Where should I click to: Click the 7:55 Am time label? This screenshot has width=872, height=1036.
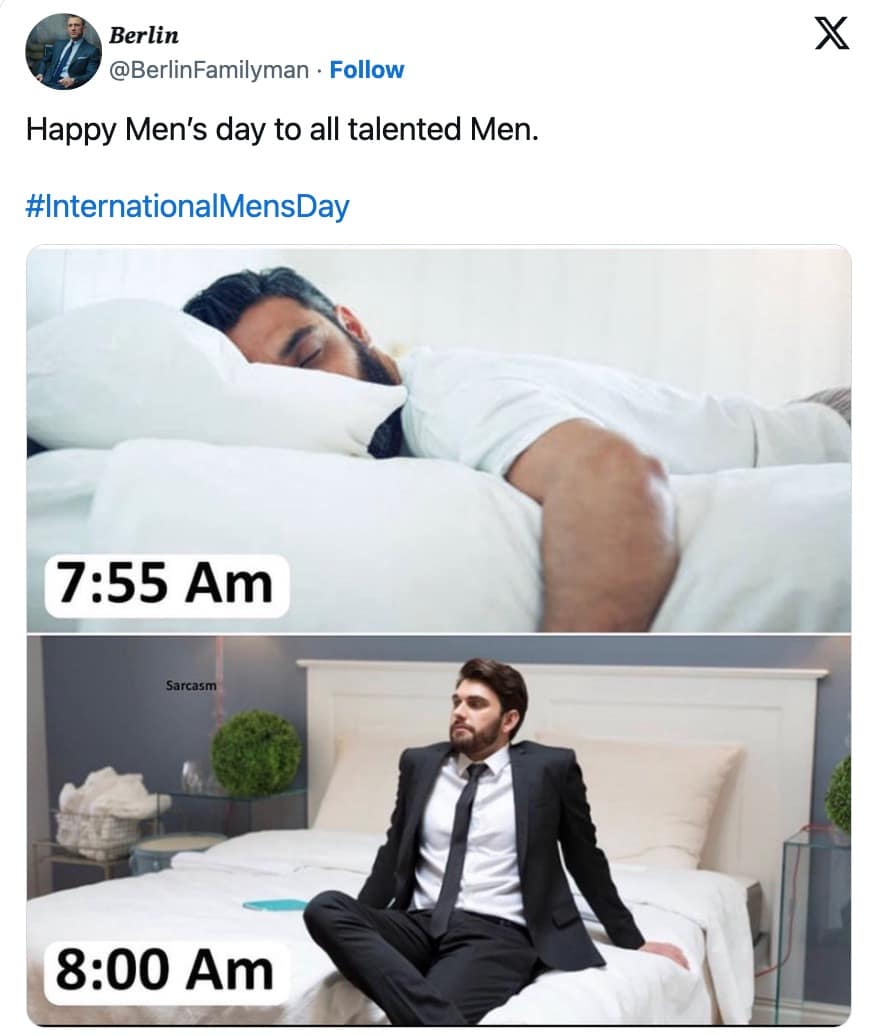(166, 585)
